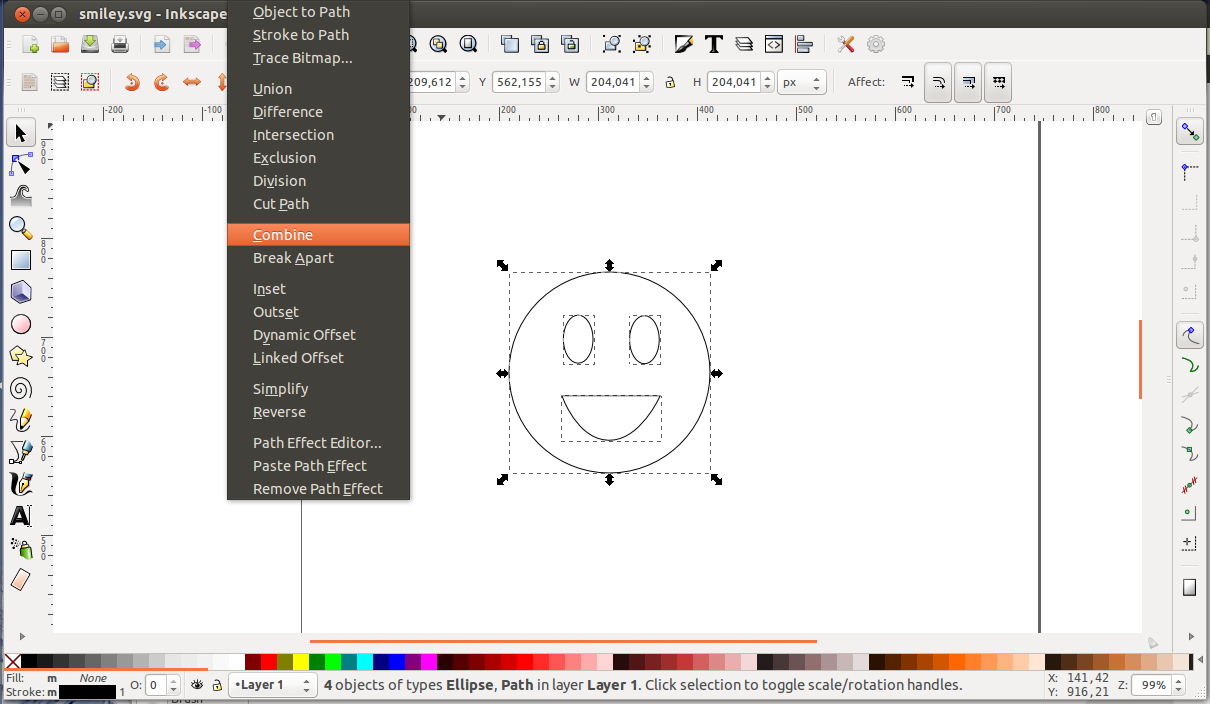The width and height of the screenshot is (1210, 704).
Task: Select the Star polygon tool
Action: click(x=20, y=356)
